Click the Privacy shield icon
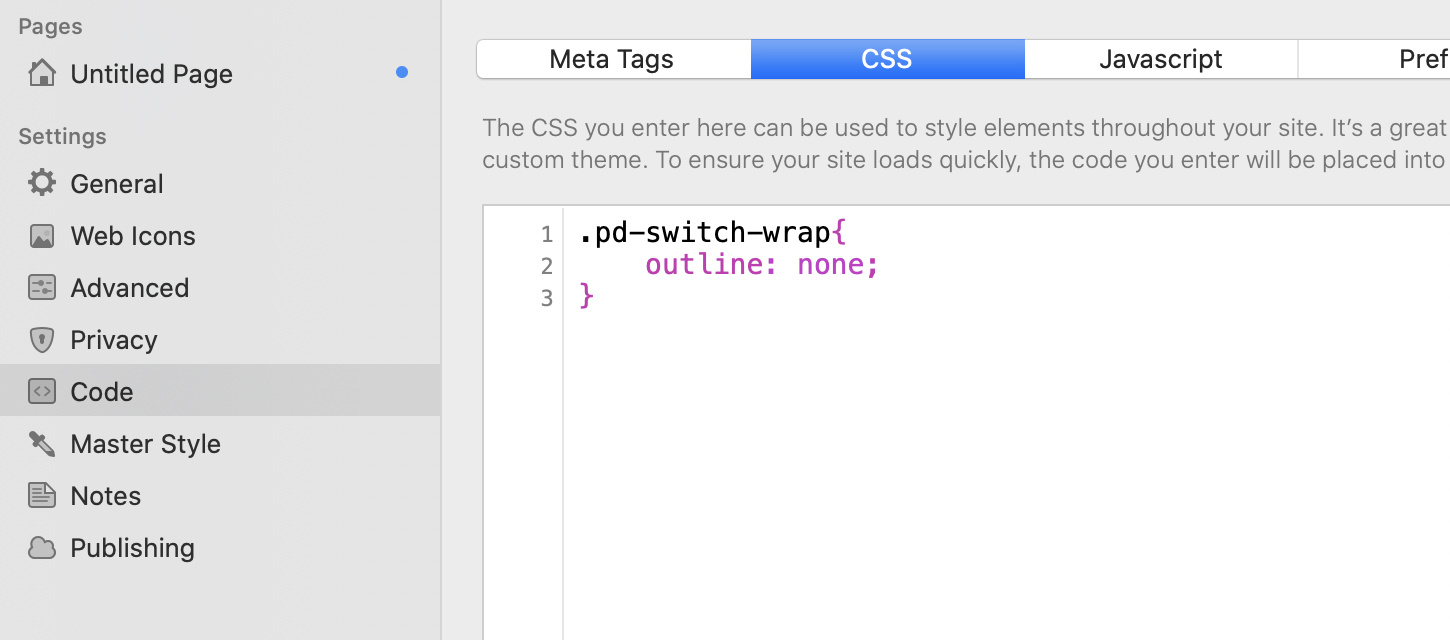The width and height of the screenshot is (1450, 640). pyautogui.click(x=42, y=339)
